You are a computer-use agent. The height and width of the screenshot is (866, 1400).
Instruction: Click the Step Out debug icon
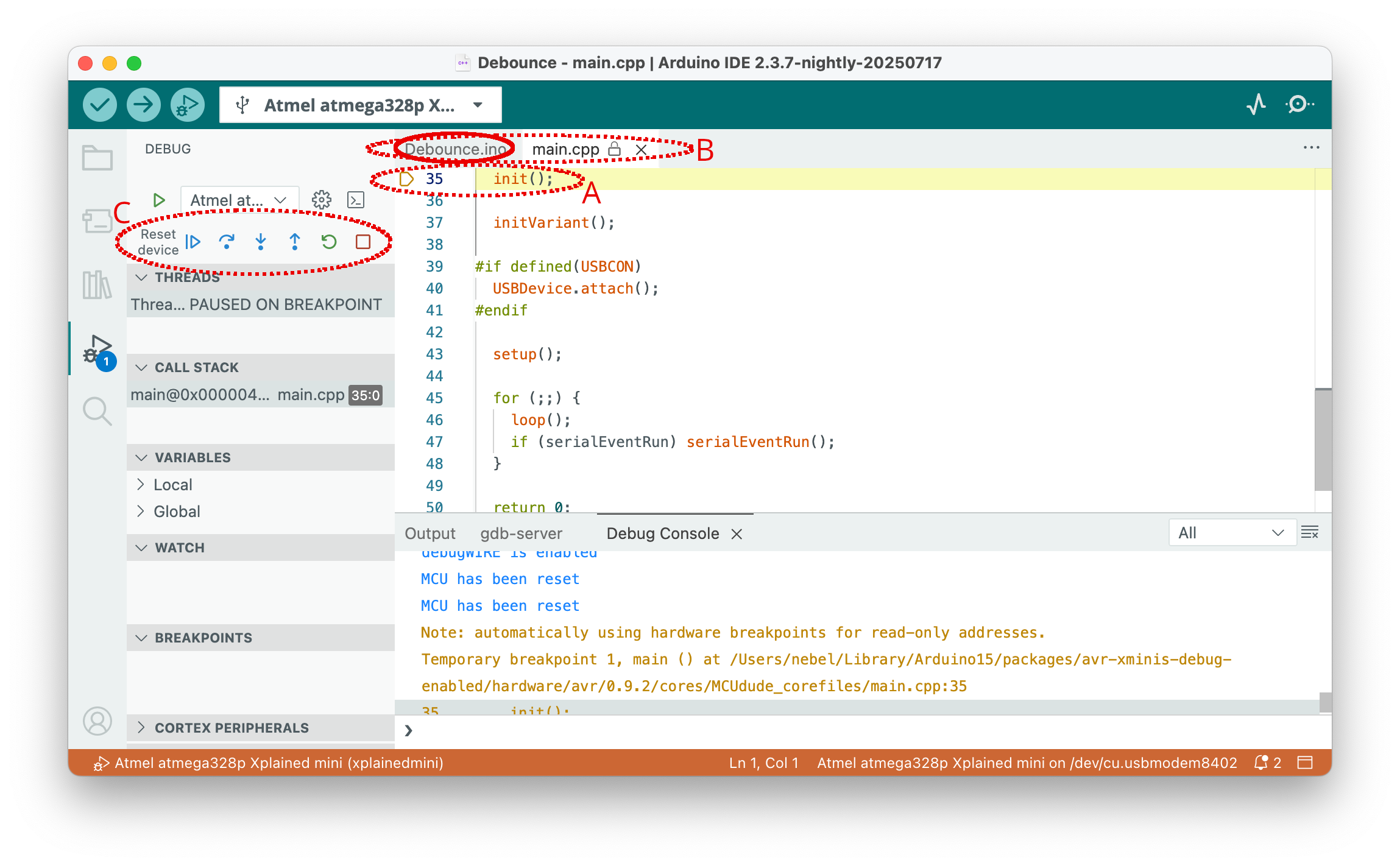pyautogui.click(x=295, y=242)
